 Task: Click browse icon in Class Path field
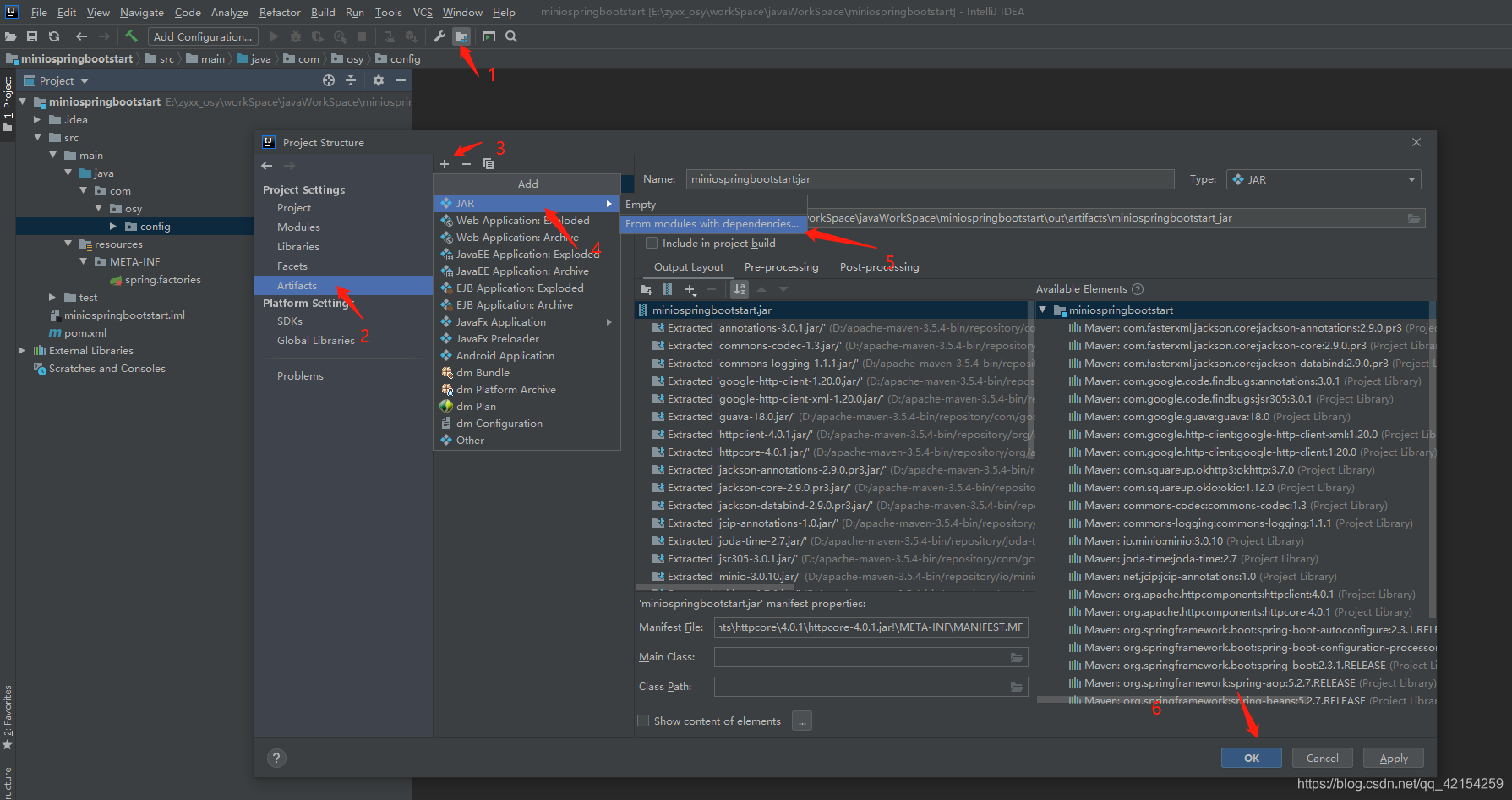click(x=1017, y=687)
